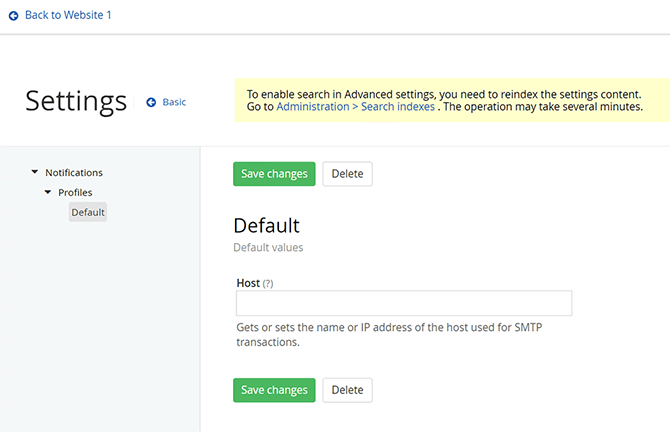Select the Notifications tree node label

click(74, 173)
